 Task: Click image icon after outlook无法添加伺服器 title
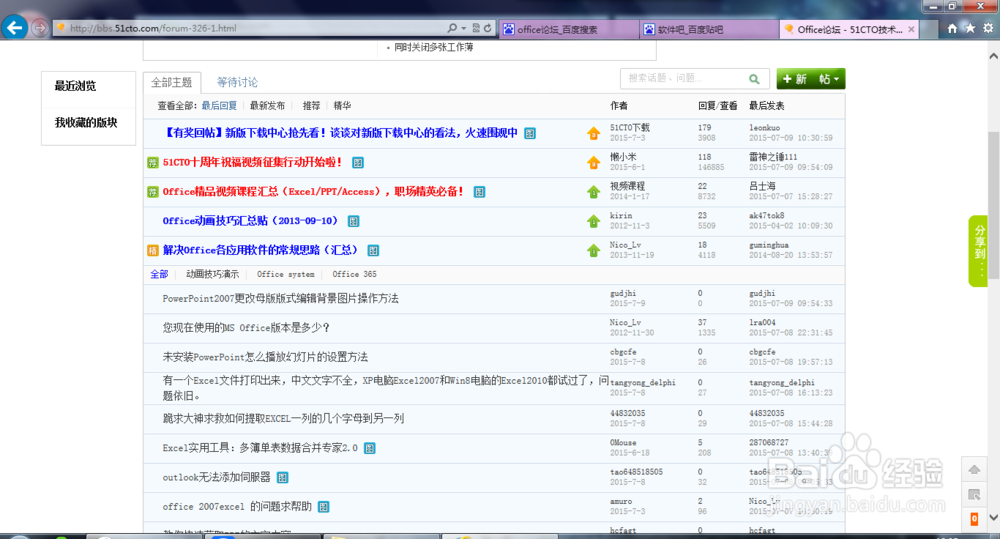283,478
